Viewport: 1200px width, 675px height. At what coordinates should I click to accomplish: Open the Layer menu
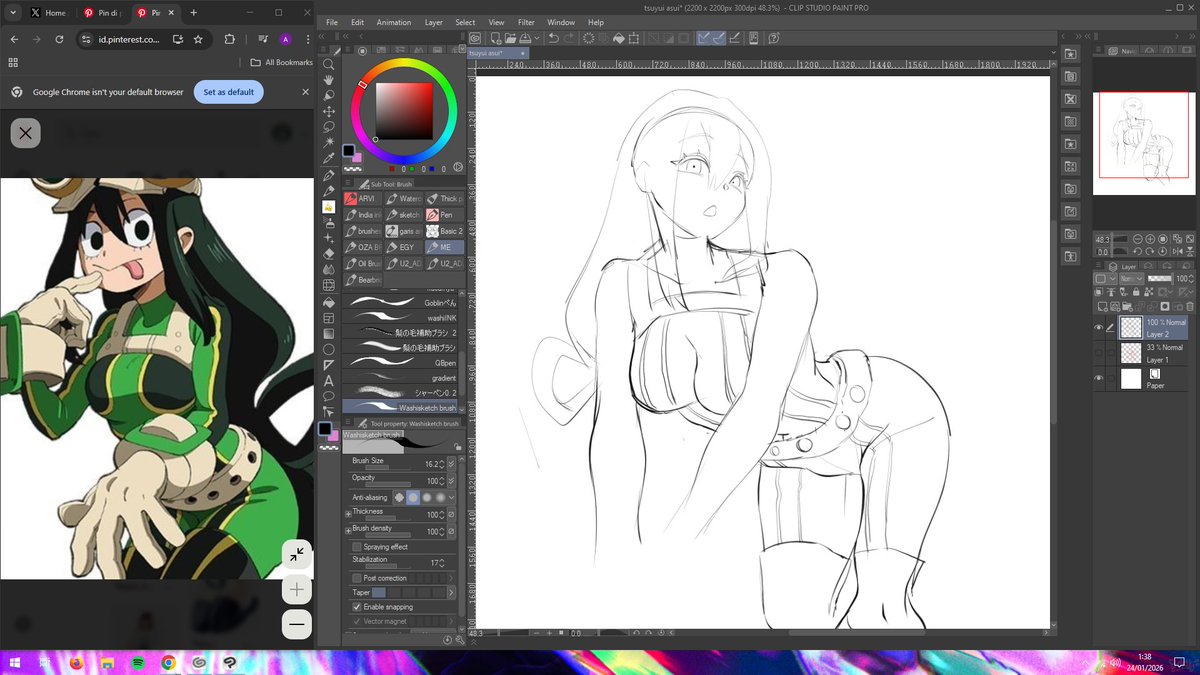tap(434, 22)
